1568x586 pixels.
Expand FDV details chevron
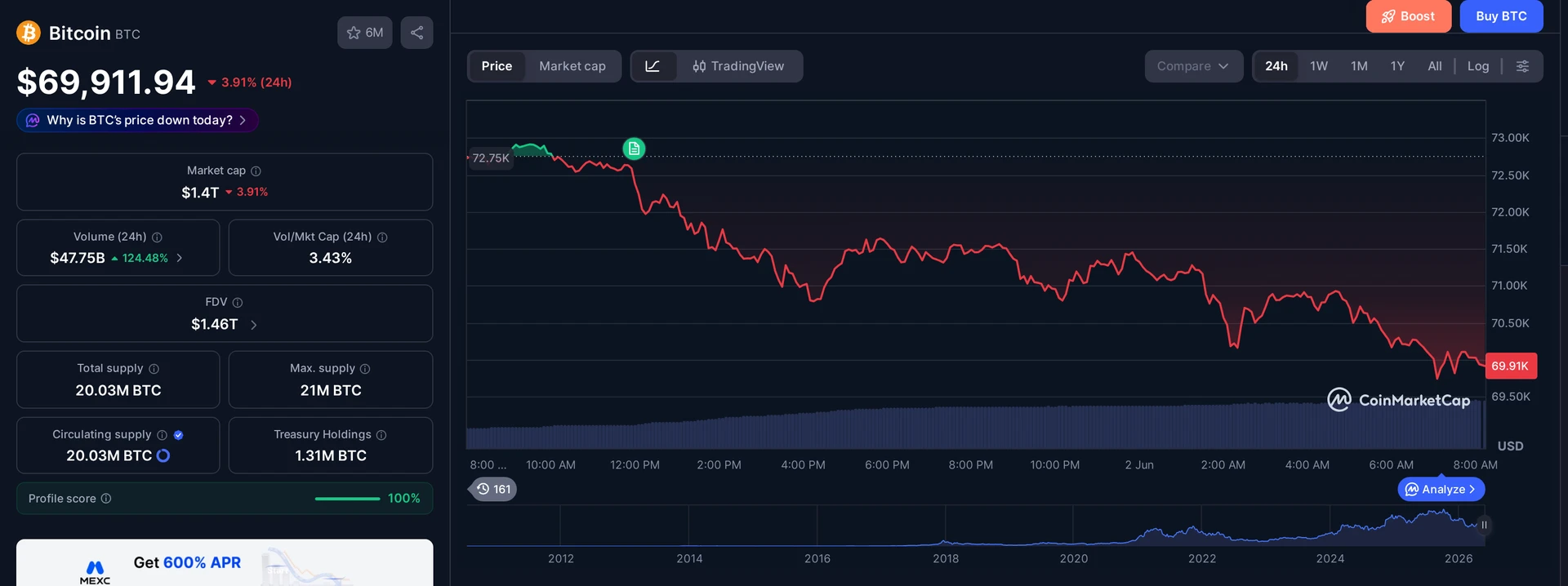tap(253, 325)
